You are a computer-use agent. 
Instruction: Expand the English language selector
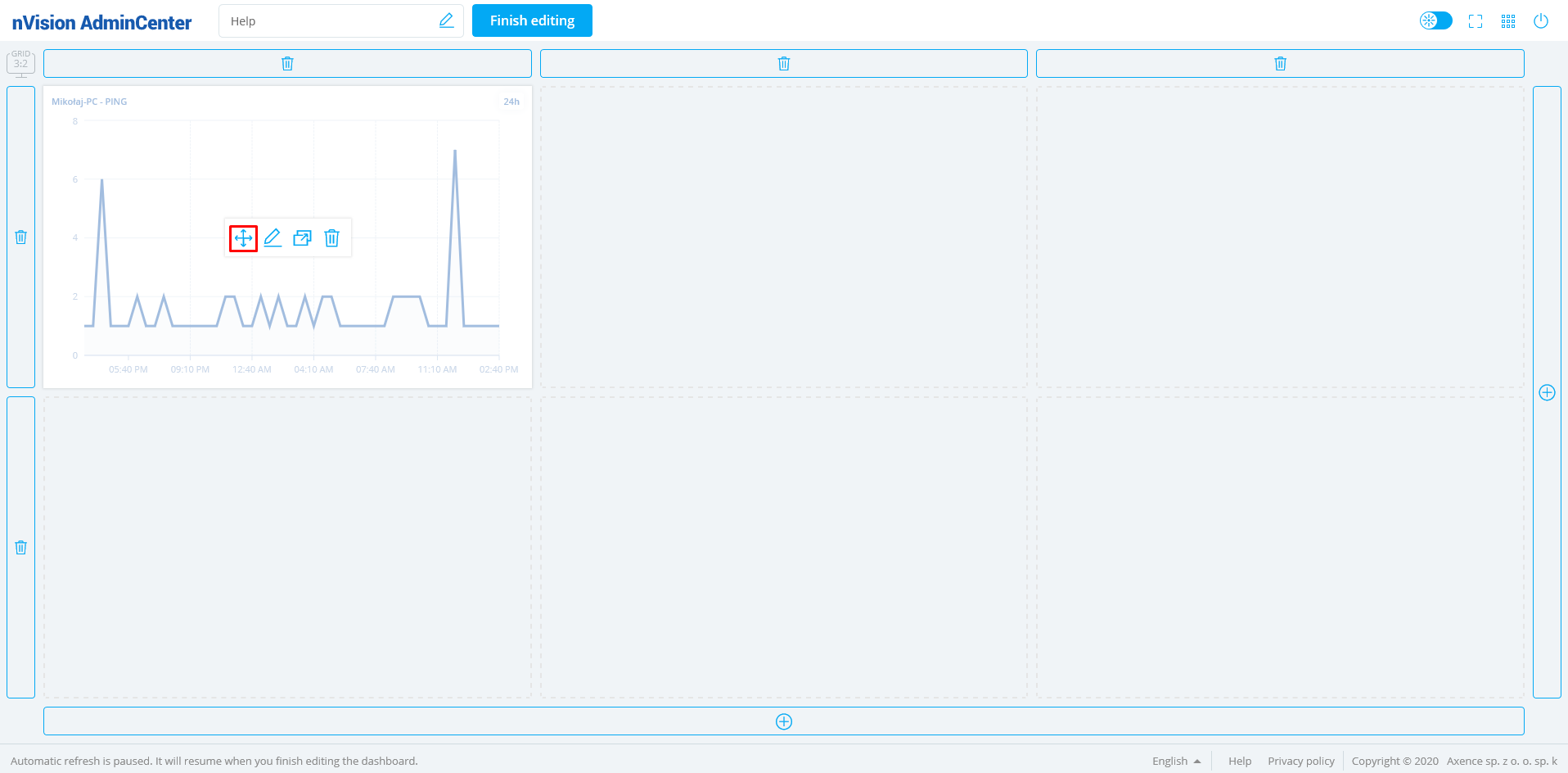click(1176, 761)
